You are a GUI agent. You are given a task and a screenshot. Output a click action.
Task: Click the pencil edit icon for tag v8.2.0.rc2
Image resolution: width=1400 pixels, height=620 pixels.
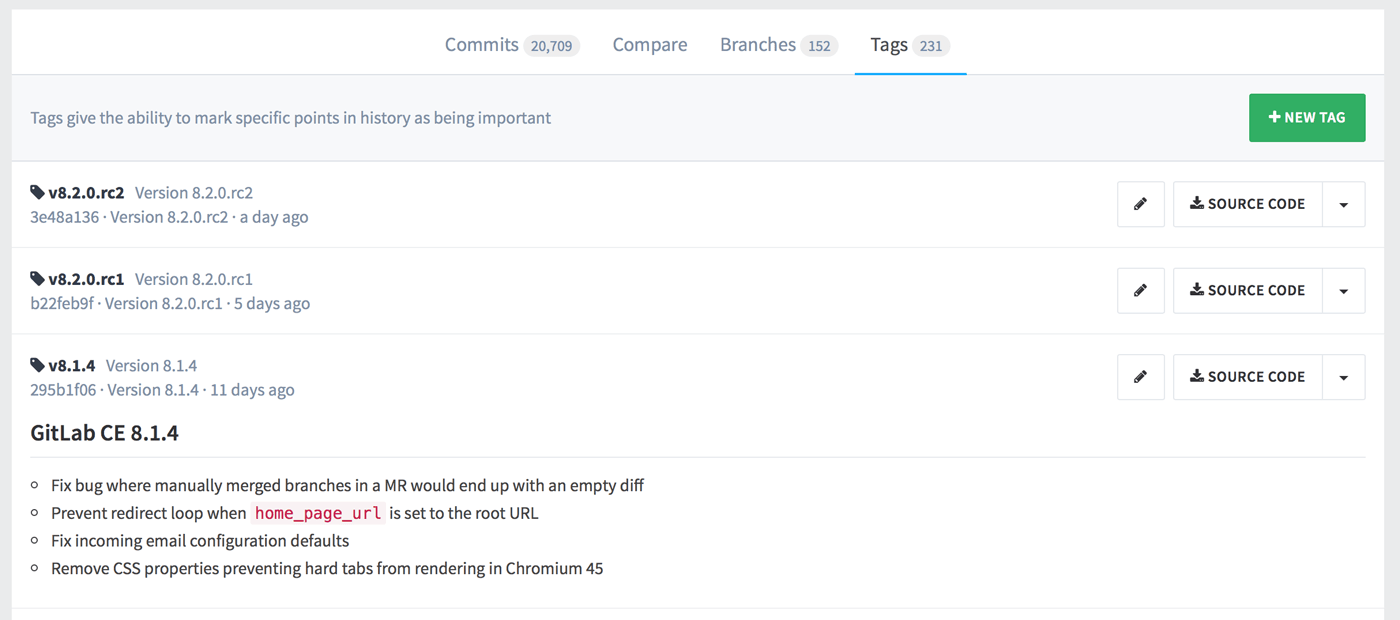coord(1140,204)
